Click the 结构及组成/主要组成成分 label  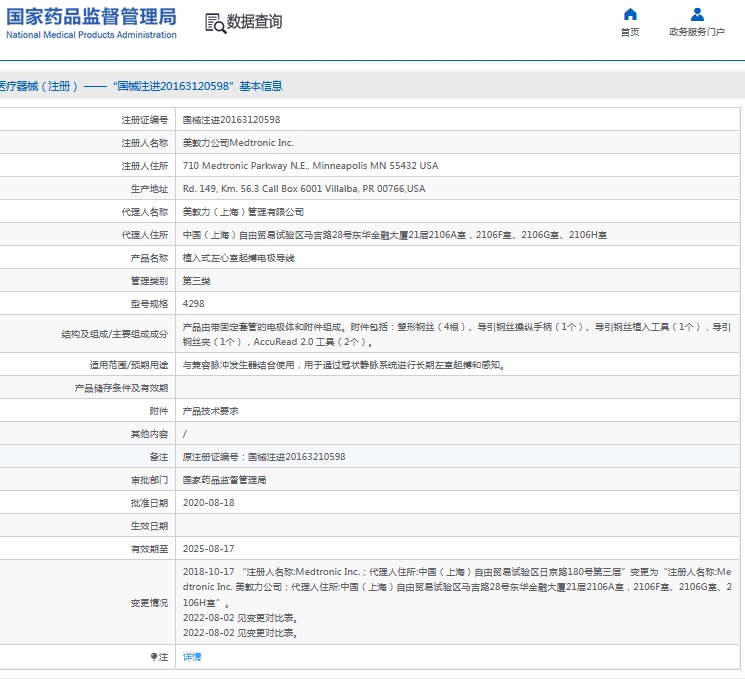[x=115, y=334]
